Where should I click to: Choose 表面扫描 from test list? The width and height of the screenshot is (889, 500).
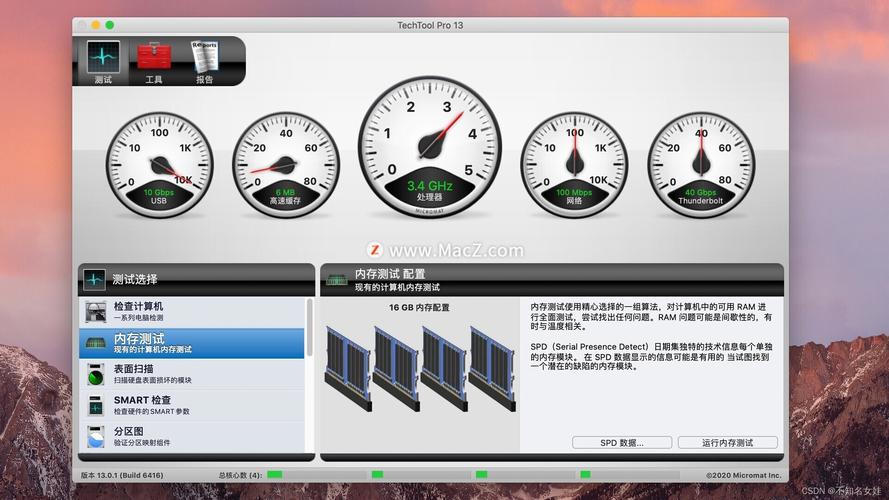192,374
